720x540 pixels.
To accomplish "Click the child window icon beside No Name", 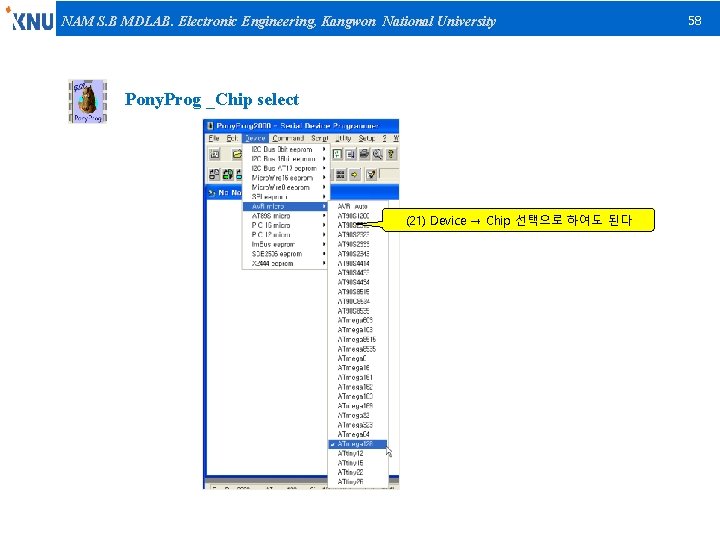I will 212,193.
